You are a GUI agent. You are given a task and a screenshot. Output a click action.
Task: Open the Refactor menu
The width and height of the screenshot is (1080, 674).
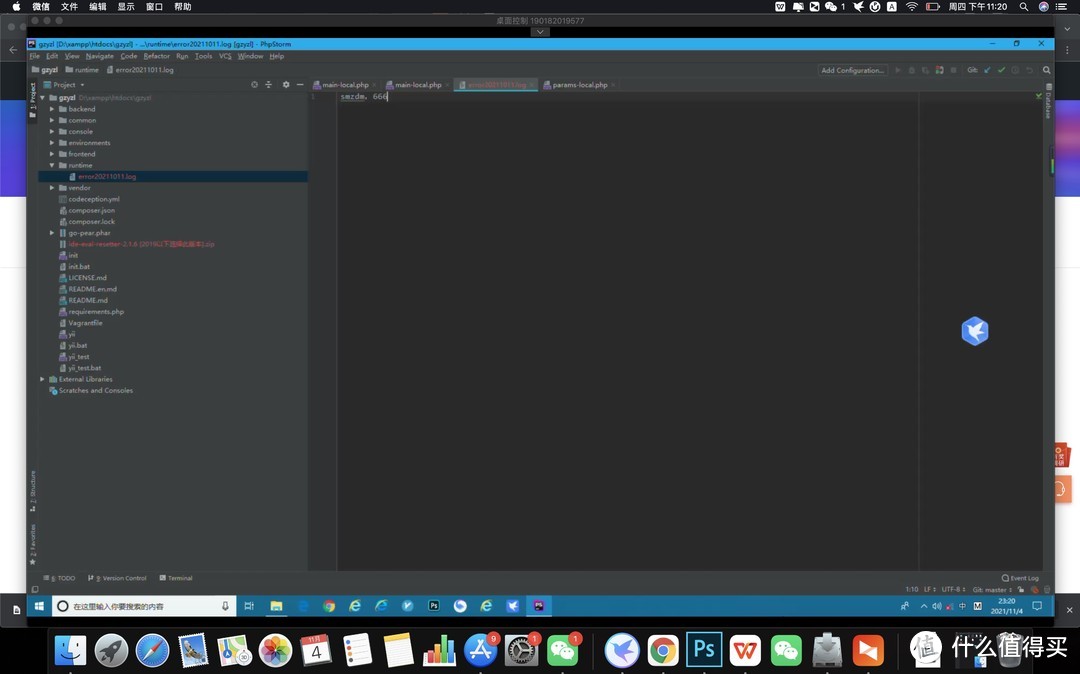coord(157,56)
